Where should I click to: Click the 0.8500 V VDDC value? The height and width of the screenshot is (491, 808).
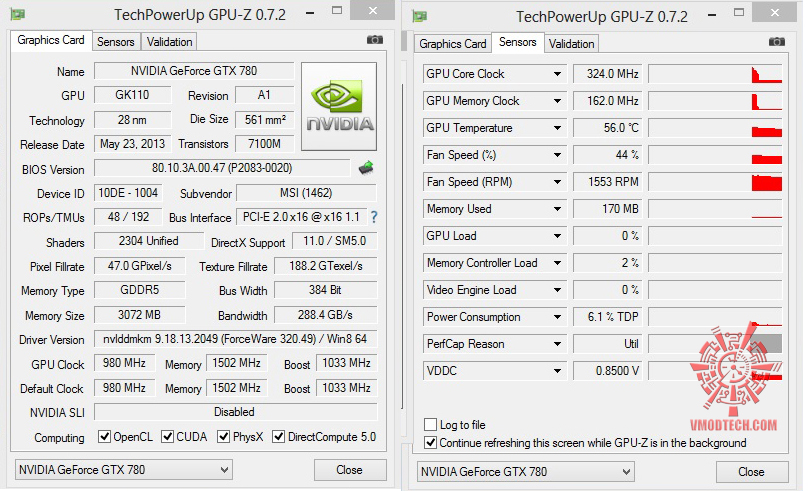coord(607,371)
